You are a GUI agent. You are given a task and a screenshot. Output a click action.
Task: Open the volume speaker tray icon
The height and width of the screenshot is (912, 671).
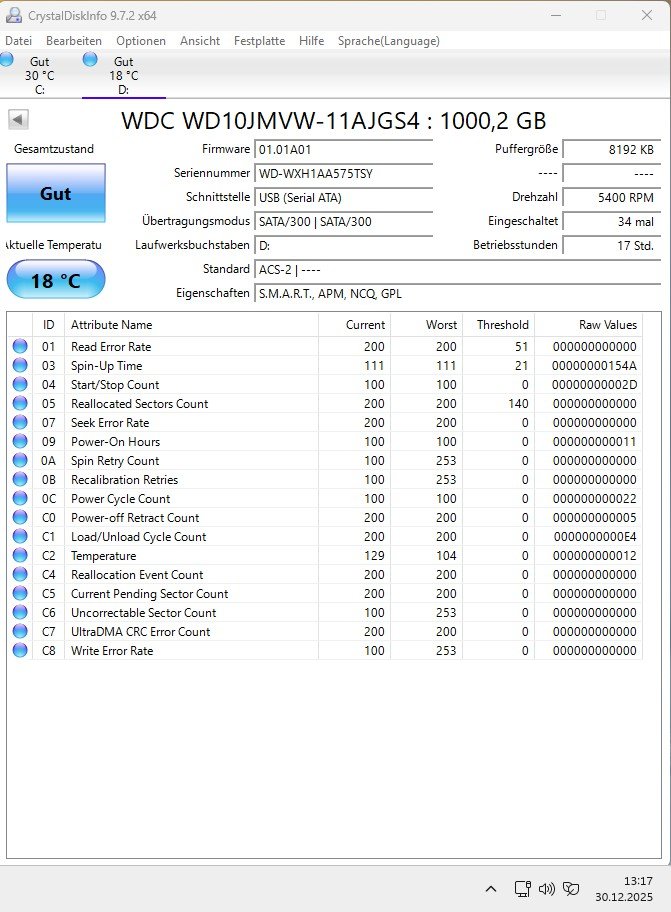[547, 889]
